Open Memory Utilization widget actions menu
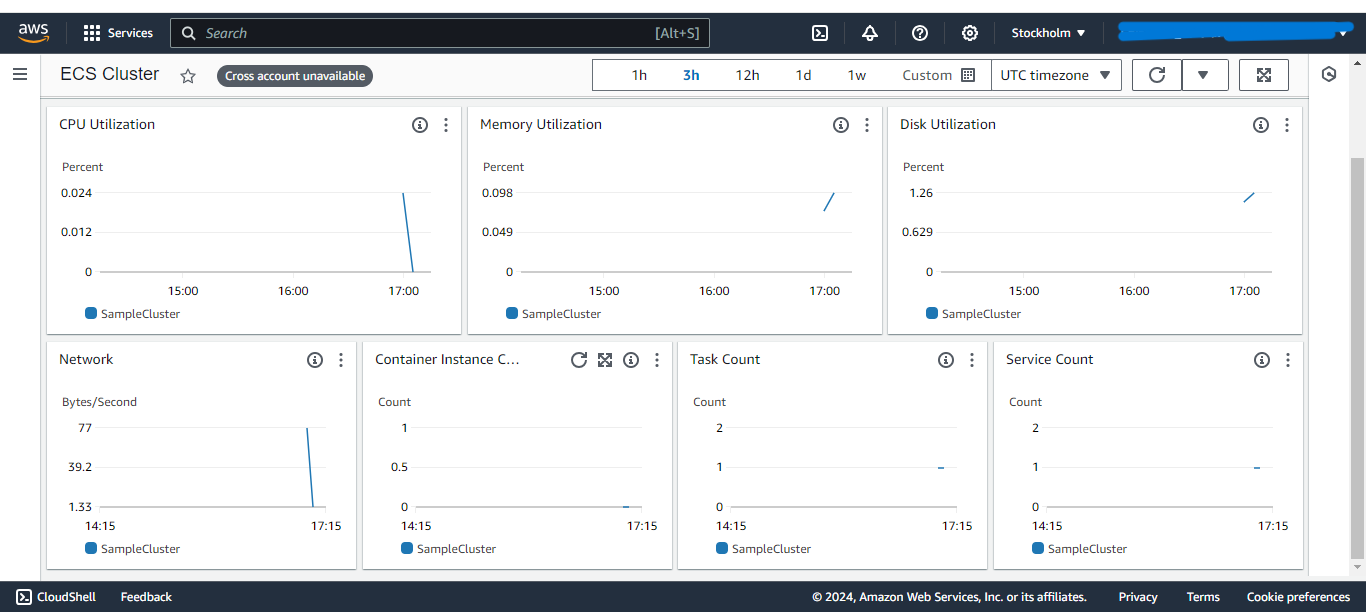The image size is (1366, 612). [x=867, y=125]
